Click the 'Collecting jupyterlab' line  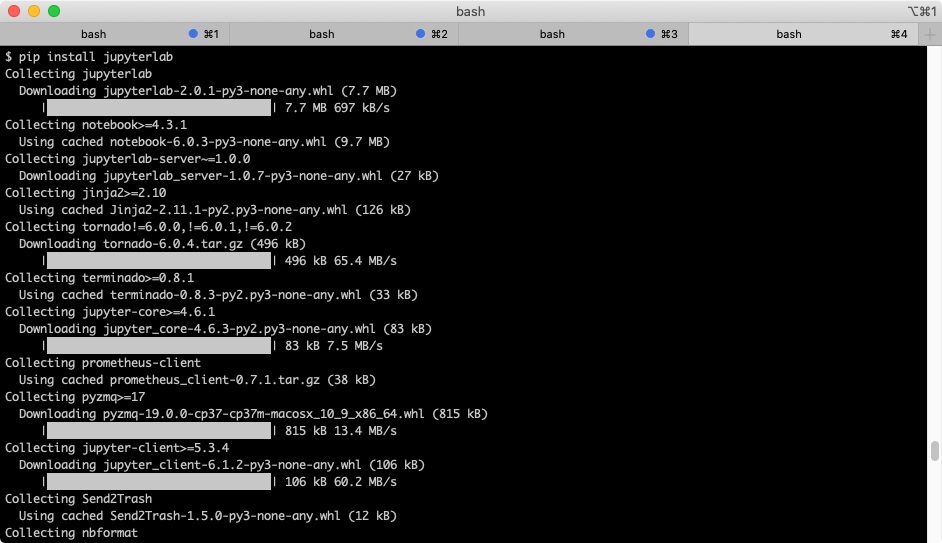(79, 74)
